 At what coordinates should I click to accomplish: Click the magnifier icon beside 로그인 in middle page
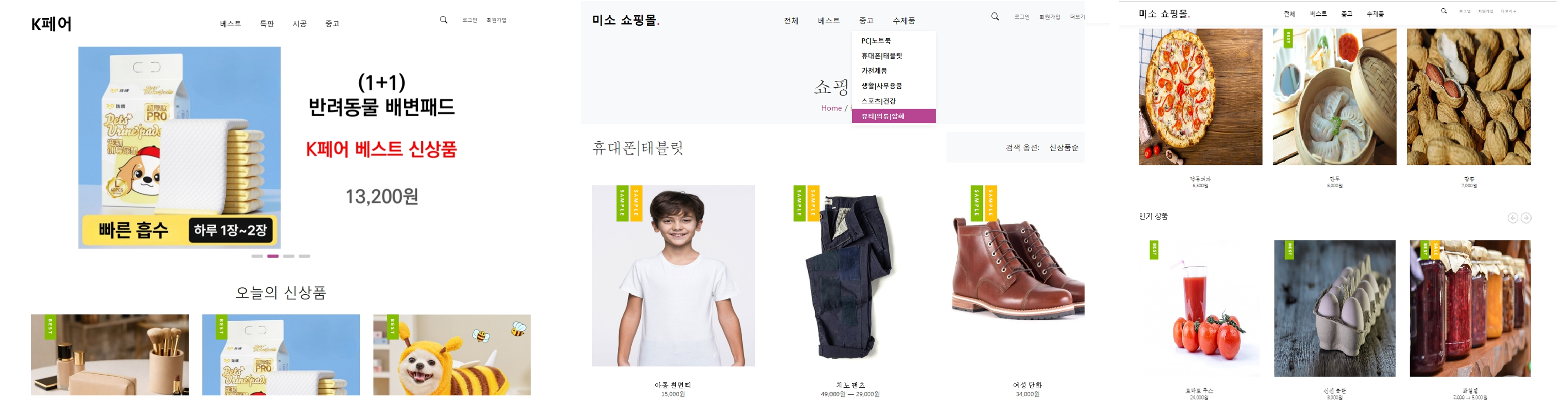pyautogui.click(x=995, y=17)
